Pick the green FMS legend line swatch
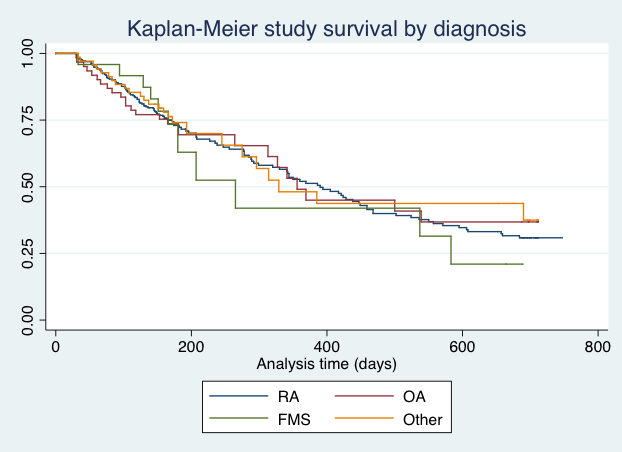Image resolution: width=622 pixels, height=452 pixels. click(238, 420)
